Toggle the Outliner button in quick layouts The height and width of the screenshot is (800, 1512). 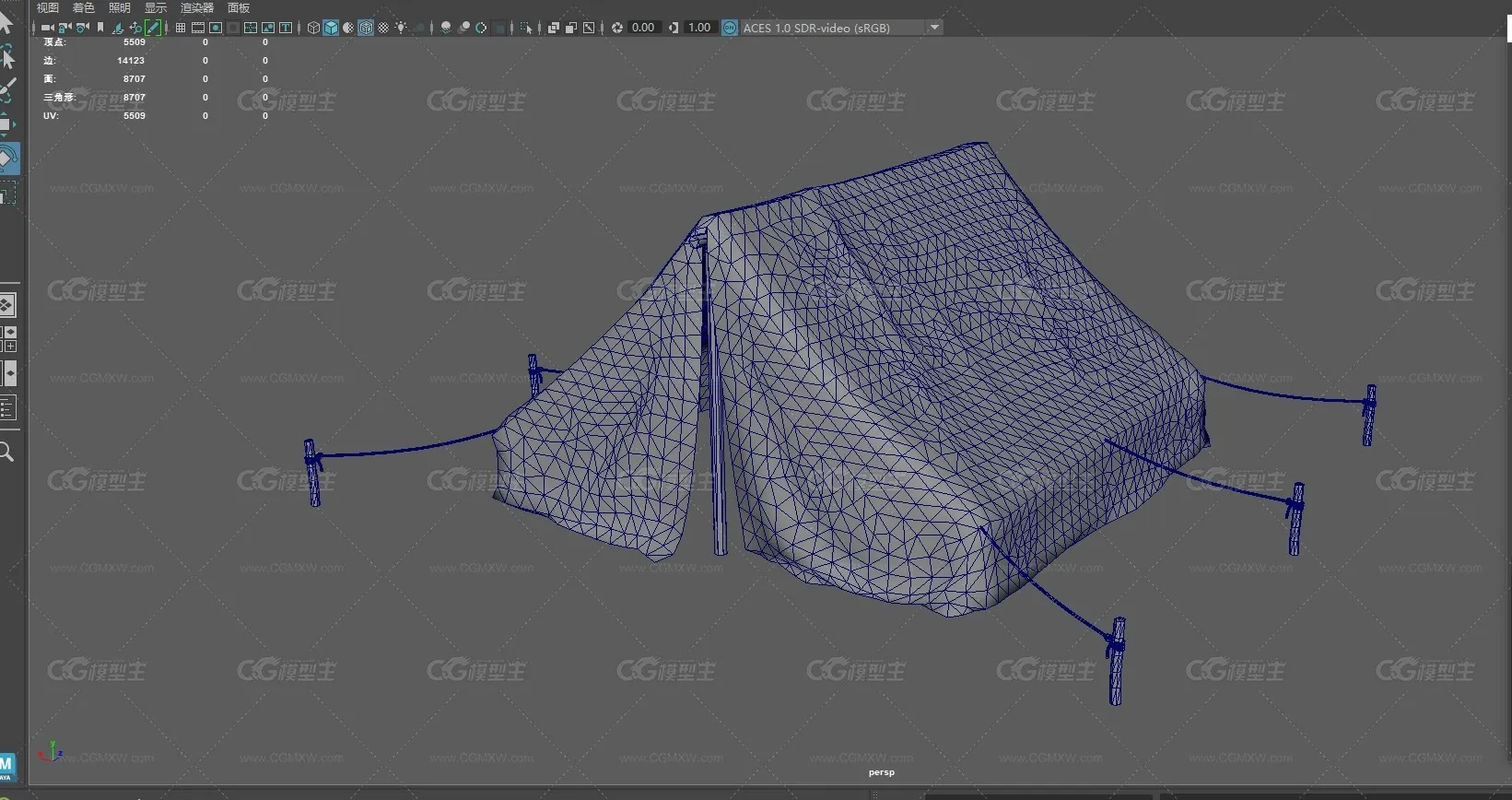pos(7,408)
